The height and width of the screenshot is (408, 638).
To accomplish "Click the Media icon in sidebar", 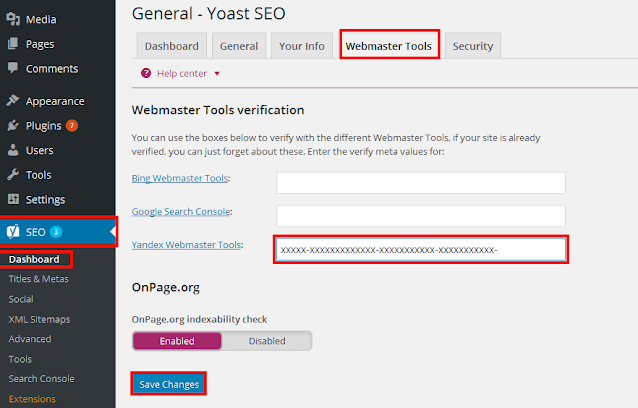I will (x=13, y=19).
